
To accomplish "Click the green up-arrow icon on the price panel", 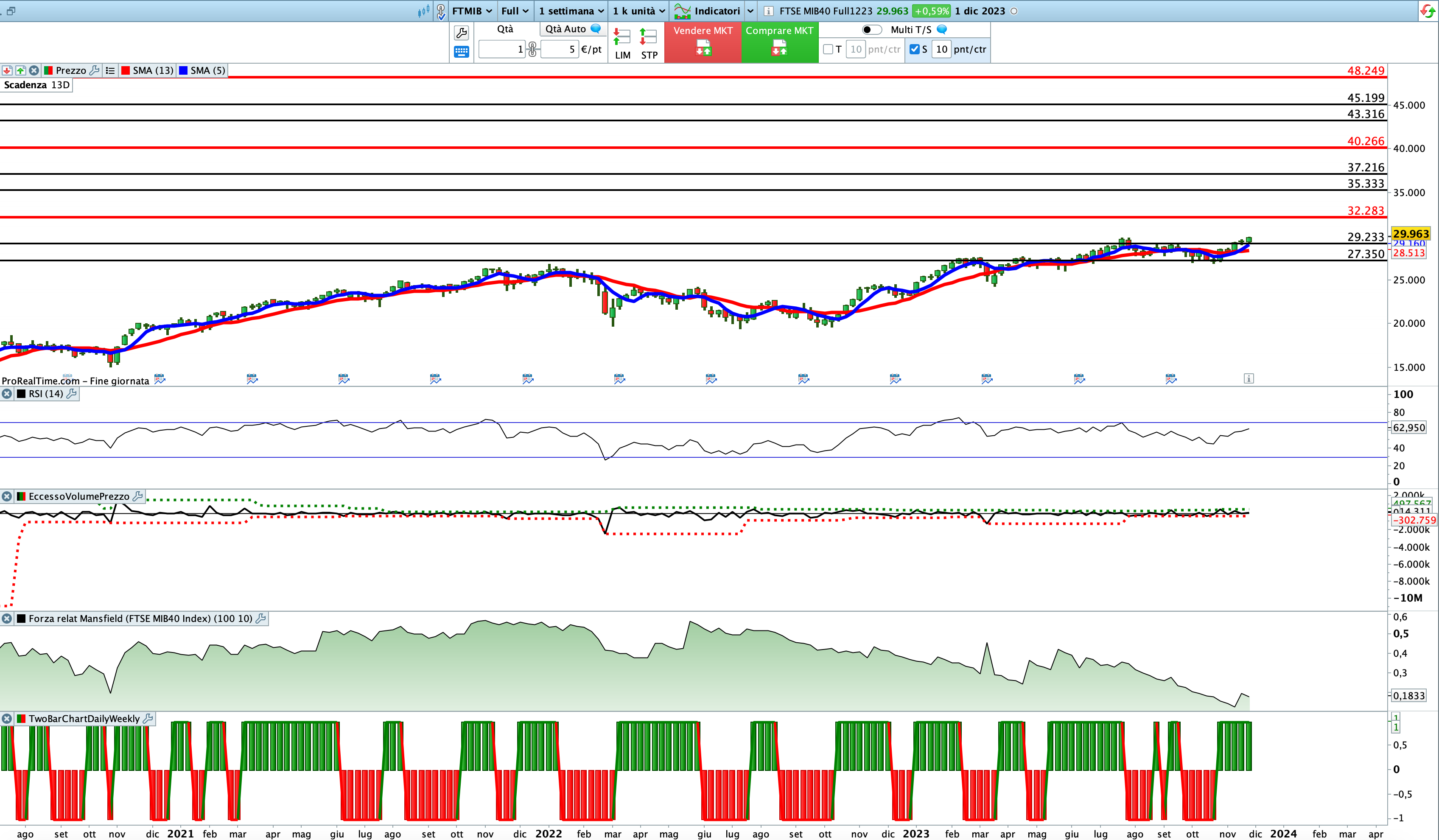I will pos(20,70).
